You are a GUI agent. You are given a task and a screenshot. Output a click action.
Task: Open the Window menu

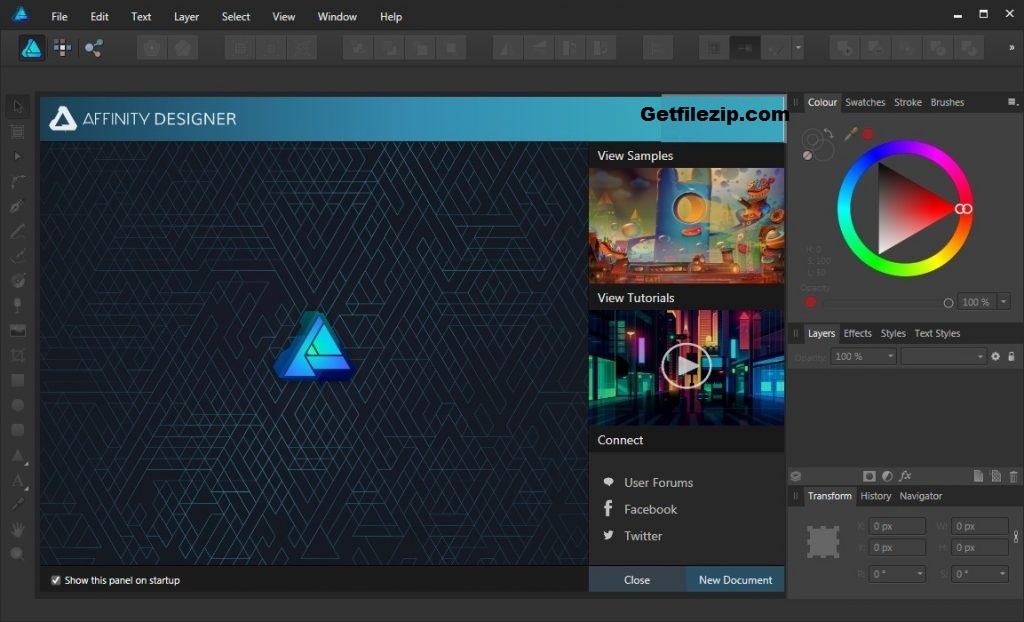(x=337, y=16)
